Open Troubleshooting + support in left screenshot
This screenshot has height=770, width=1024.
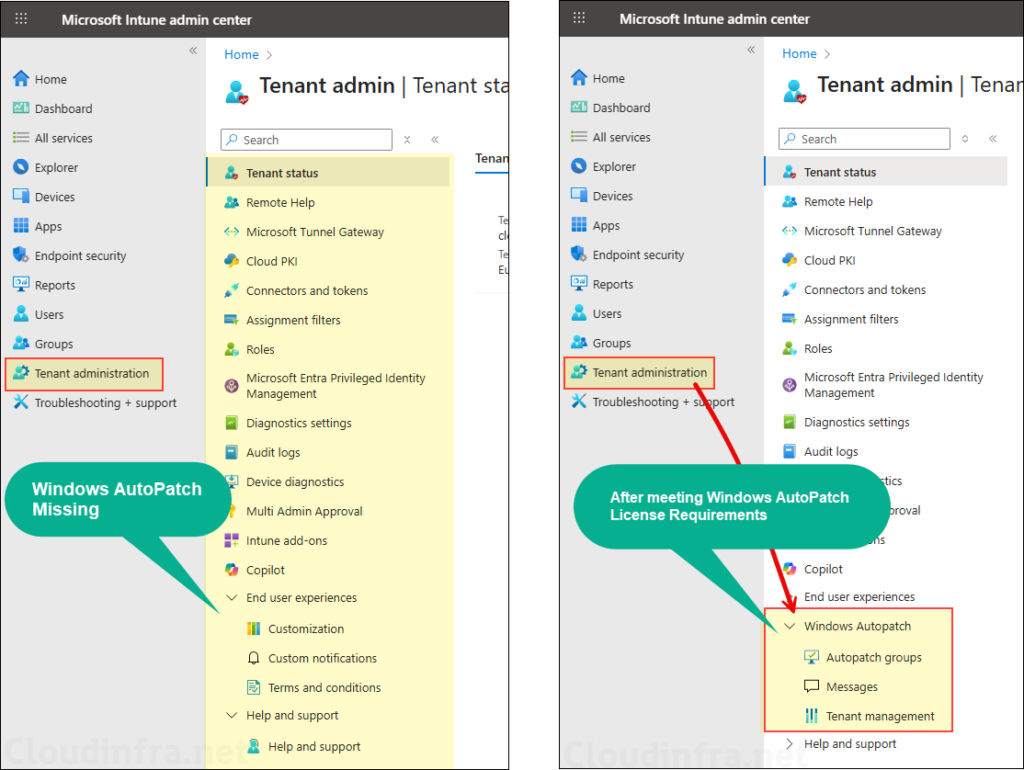105,403
